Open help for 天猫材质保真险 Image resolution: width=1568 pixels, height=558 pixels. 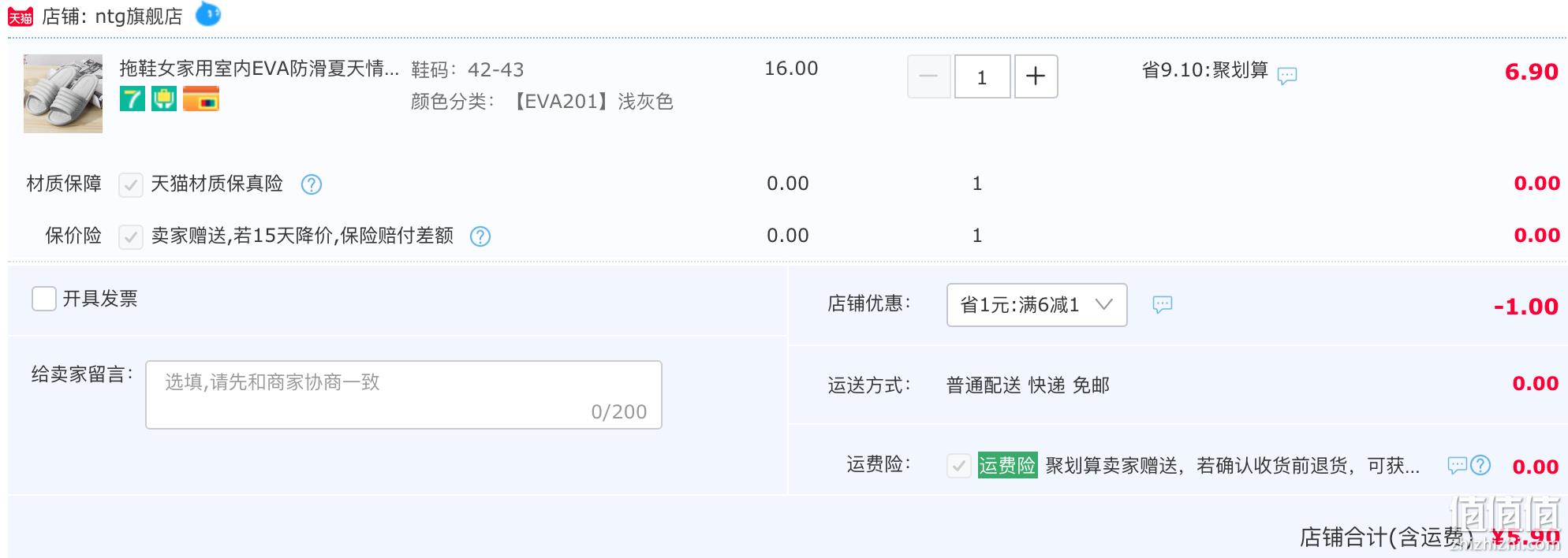click(312, 184)
